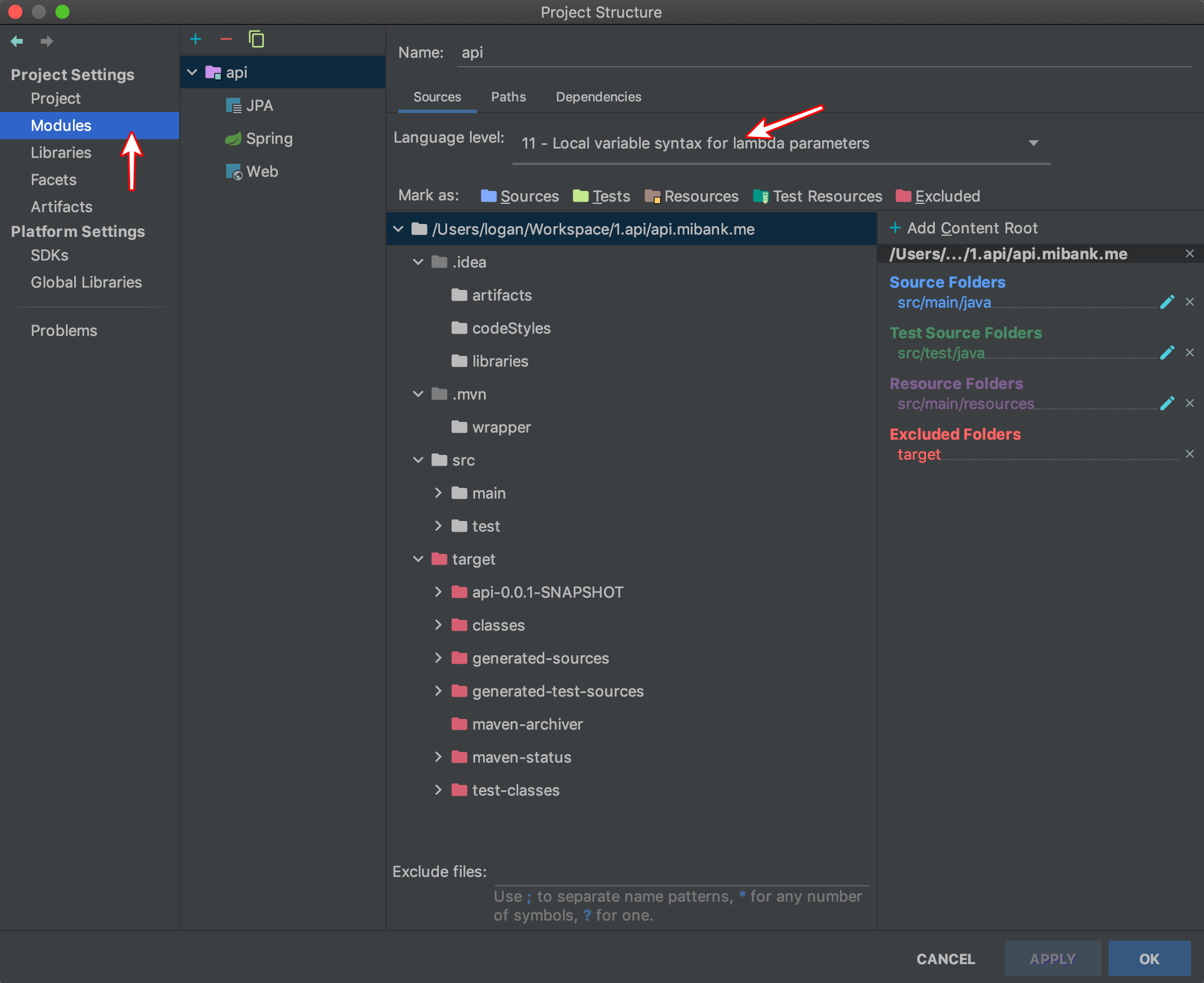The image size is (1204, 983).
Task: Select the Spring facet
Action: click(x=269, y=138)
